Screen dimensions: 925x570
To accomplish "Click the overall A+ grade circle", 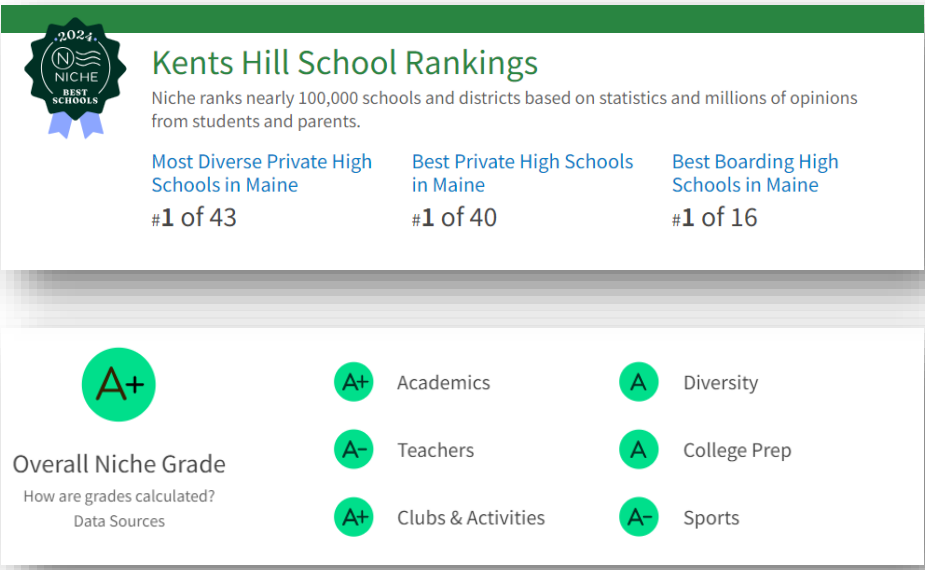I will 119,385.
